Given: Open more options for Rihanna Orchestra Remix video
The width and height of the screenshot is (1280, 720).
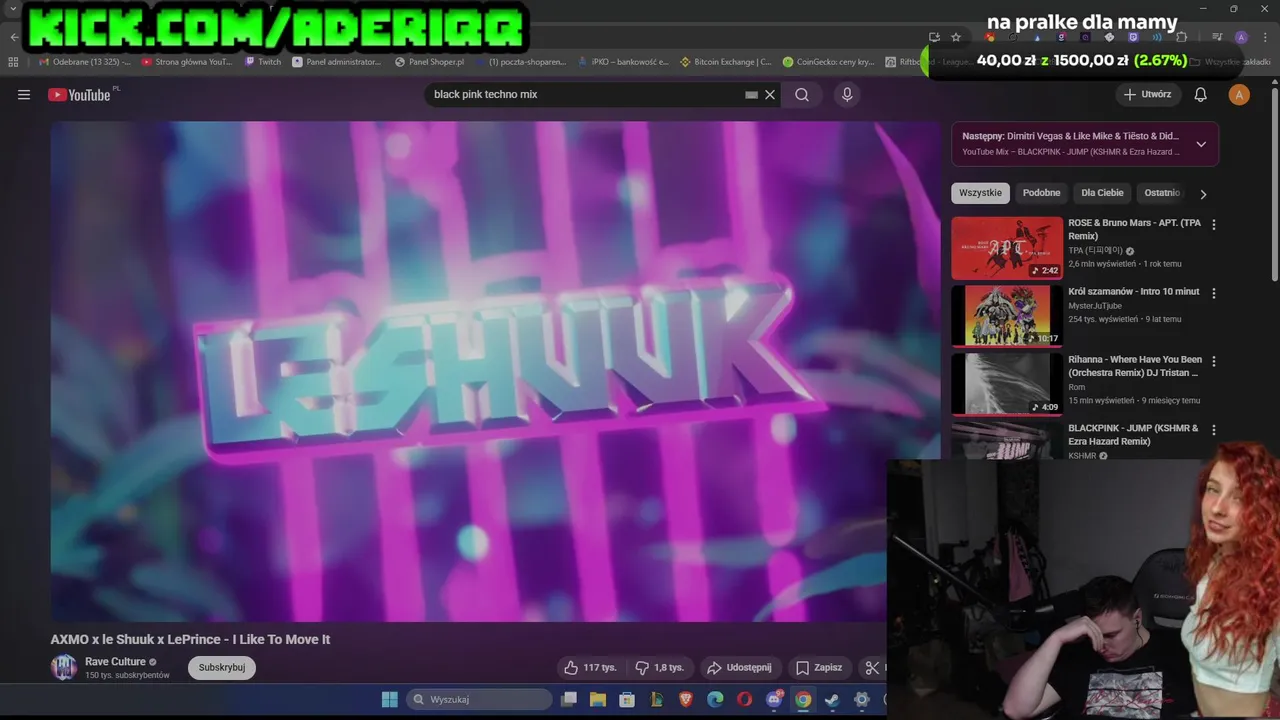Looking at the screenshot, I should (1214, 361).
